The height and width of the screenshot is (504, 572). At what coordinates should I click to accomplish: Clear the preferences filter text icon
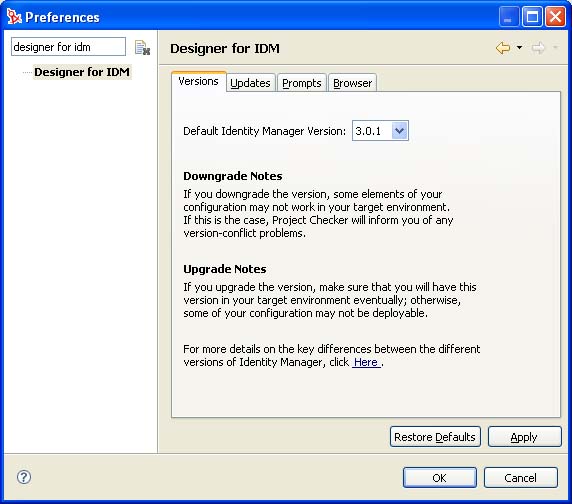(142, 48)
